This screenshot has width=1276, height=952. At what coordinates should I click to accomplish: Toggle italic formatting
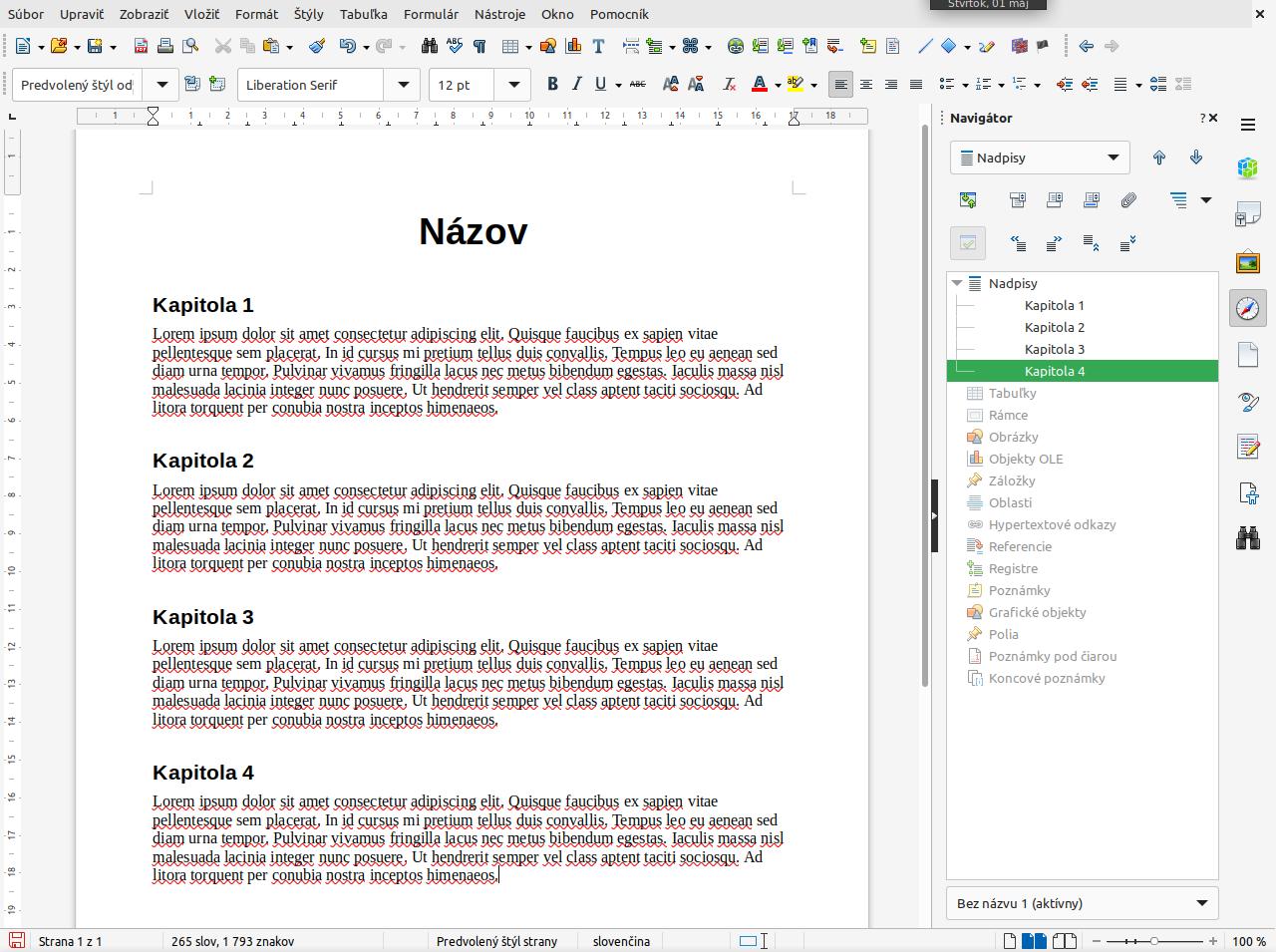pos(576,85)
